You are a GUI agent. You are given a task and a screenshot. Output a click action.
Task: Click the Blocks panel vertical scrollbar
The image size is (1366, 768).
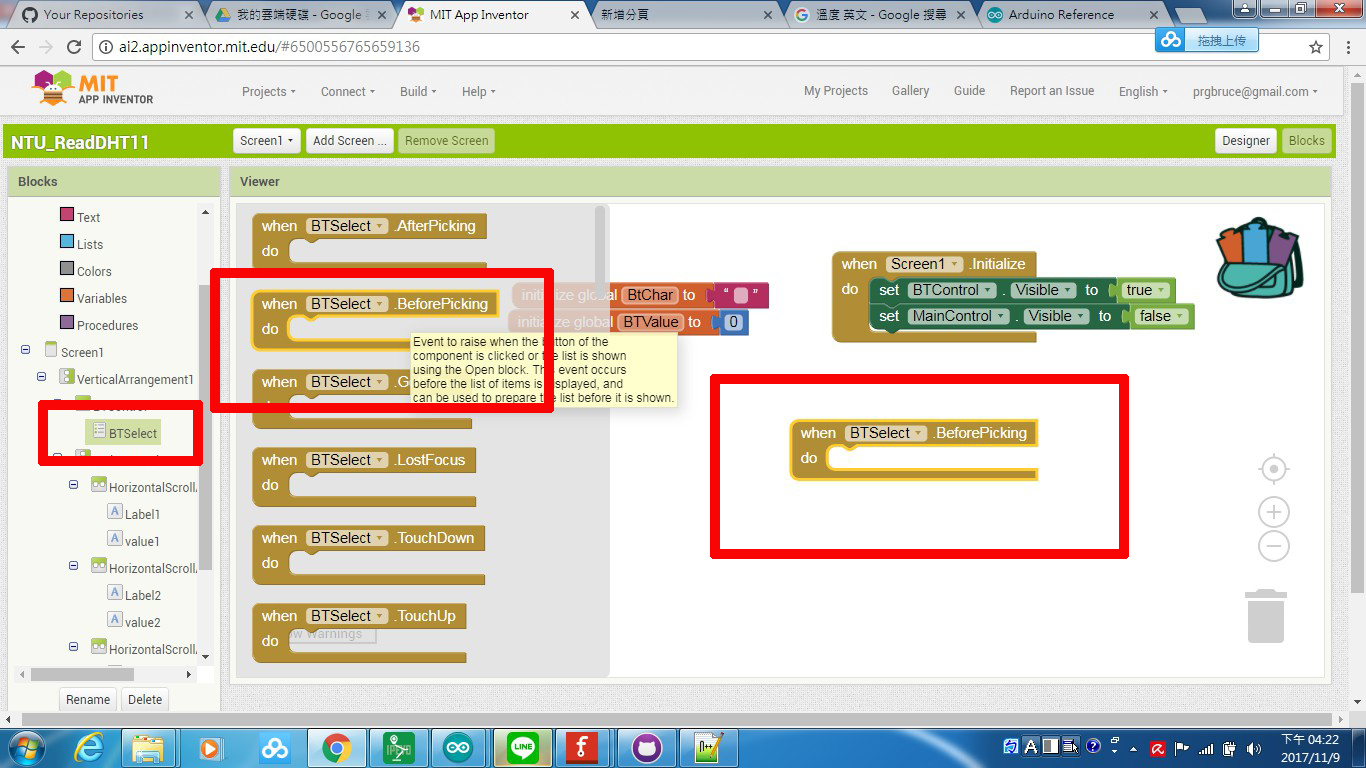coord(205,428)
